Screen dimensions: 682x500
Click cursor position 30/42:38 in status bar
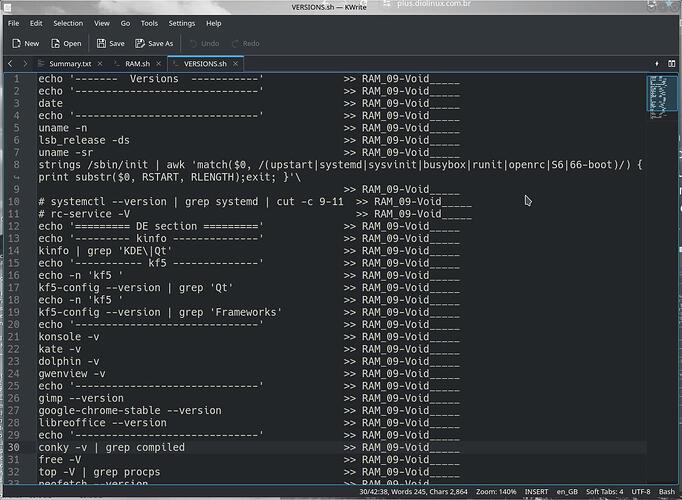[x=374, y=492]
